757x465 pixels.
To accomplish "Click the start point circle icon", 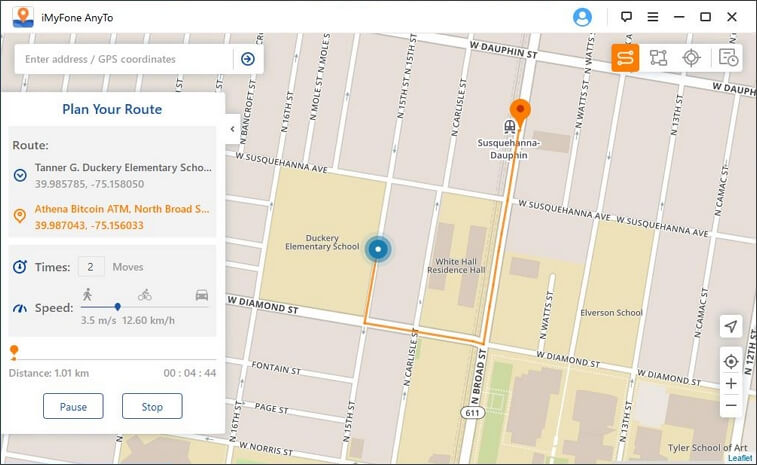I will [20, 175].
